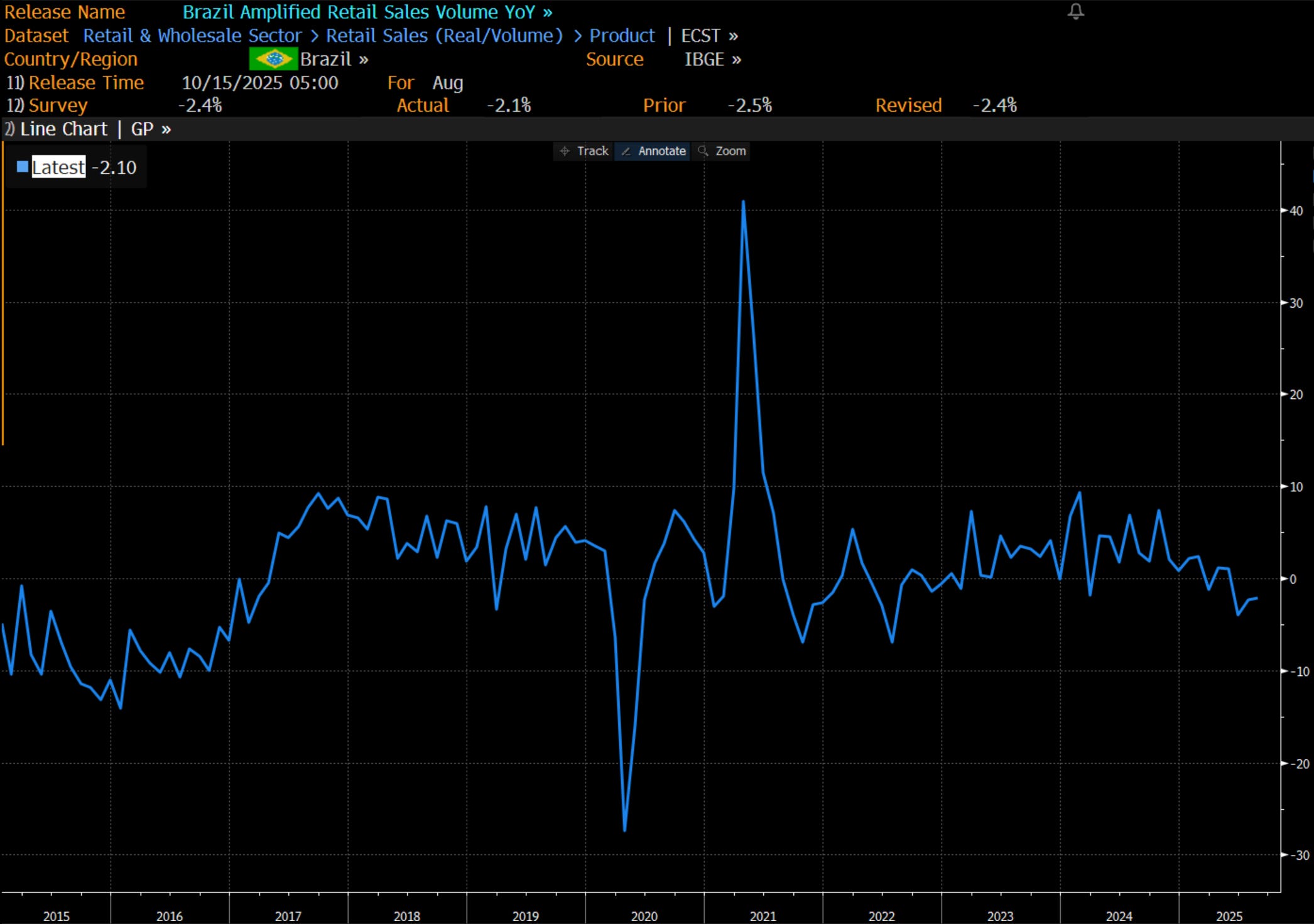This screenshot has width=1314, height=924.
Task: Click the alert bell icon
Action: [1075, 11]
